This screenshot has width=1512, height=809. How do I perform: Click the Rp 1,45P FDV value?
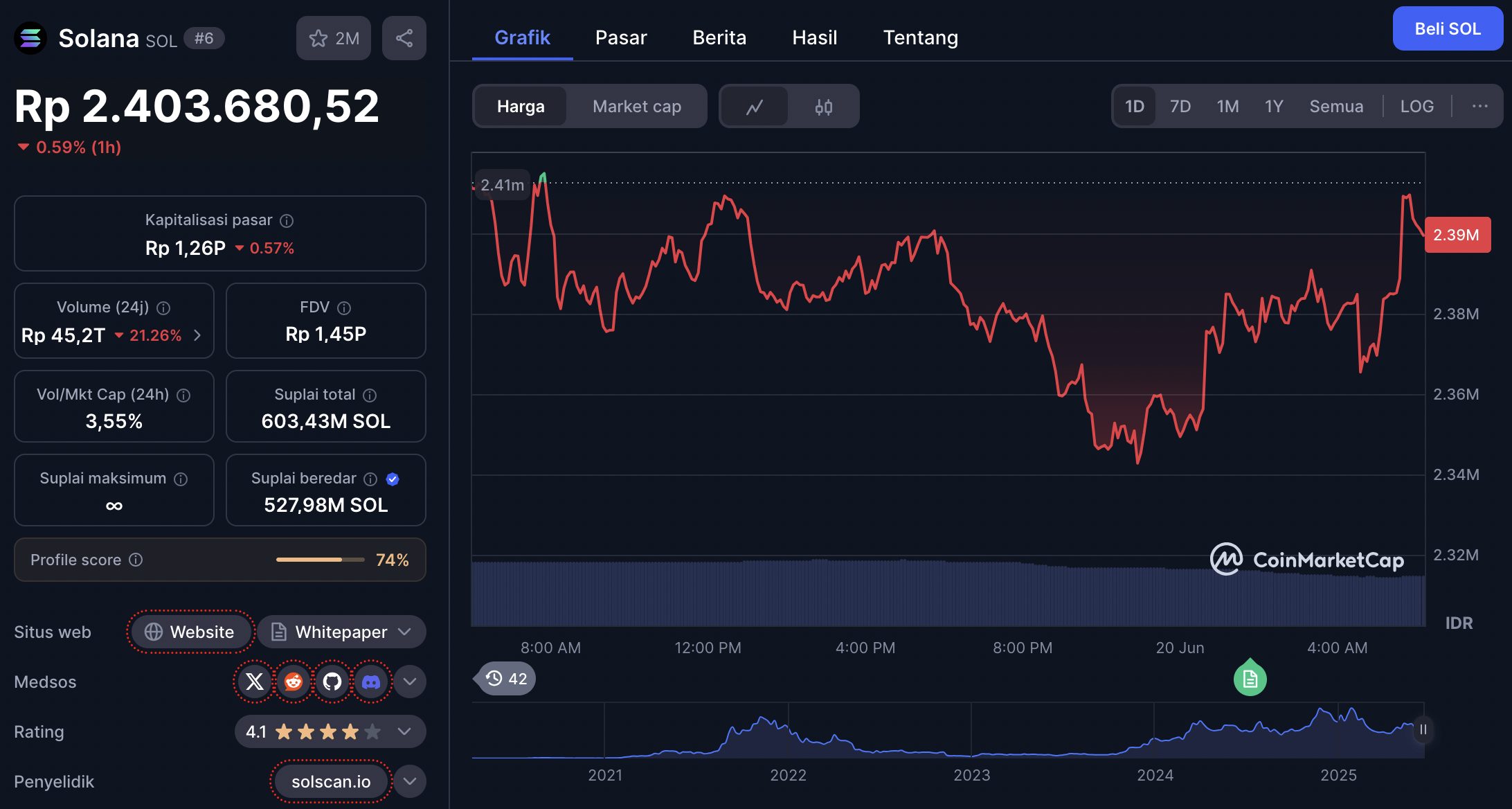326,334
